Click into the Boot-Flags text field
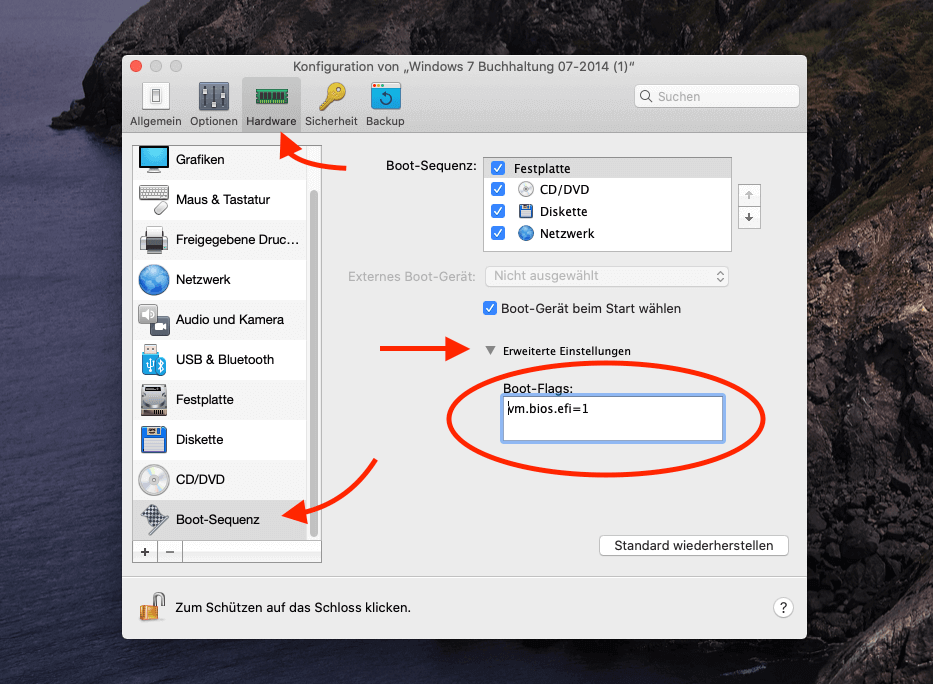The height and width of the screenshot is (684, 933). [613, 418]
